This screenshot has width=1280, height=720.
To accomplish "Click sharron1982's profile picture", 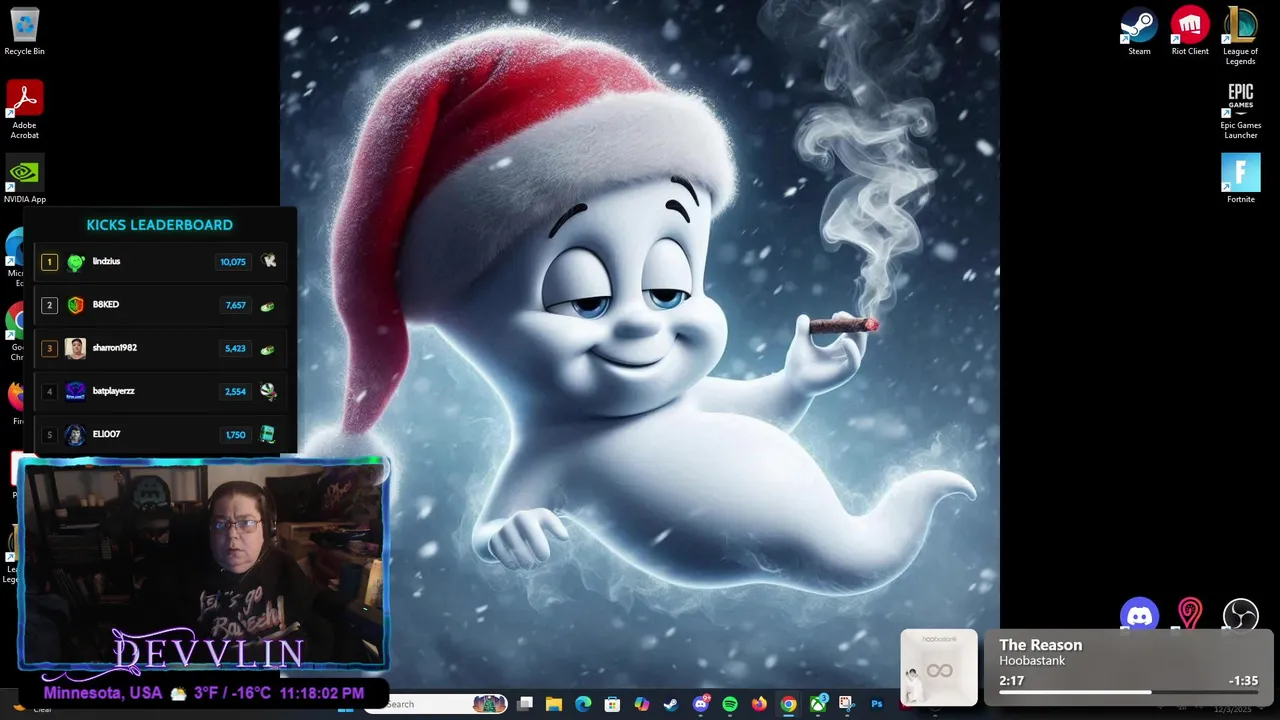I will click(x=75, y=348).
